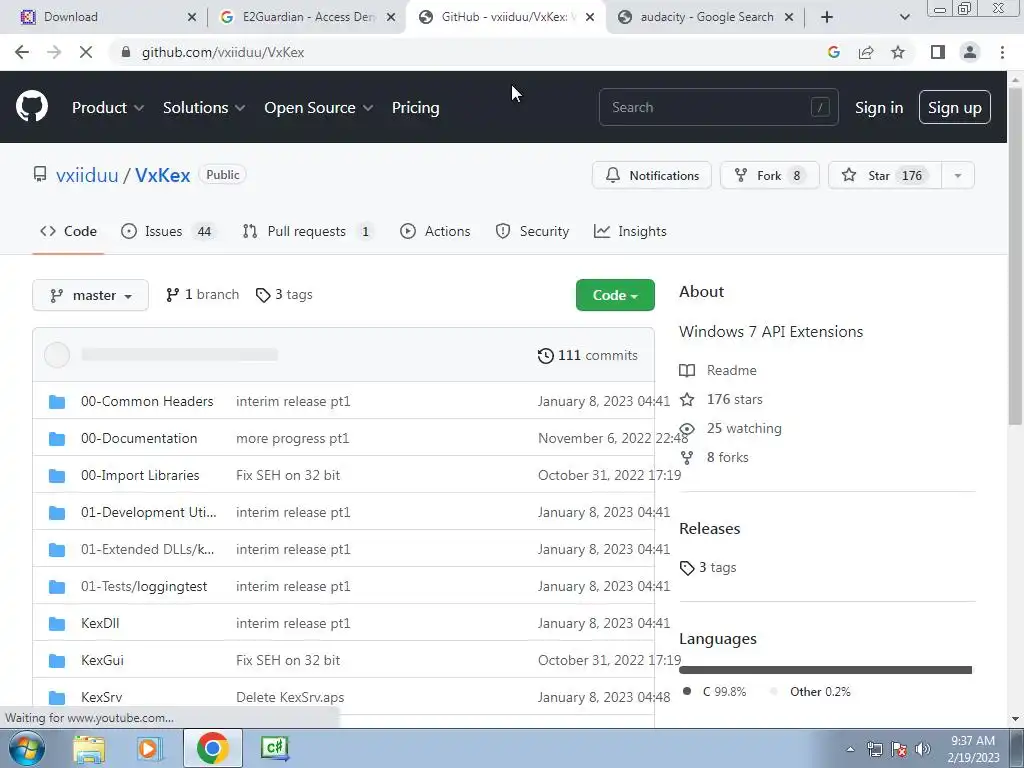
Task: Click the Readme book icon
Action: click(687, 371)
